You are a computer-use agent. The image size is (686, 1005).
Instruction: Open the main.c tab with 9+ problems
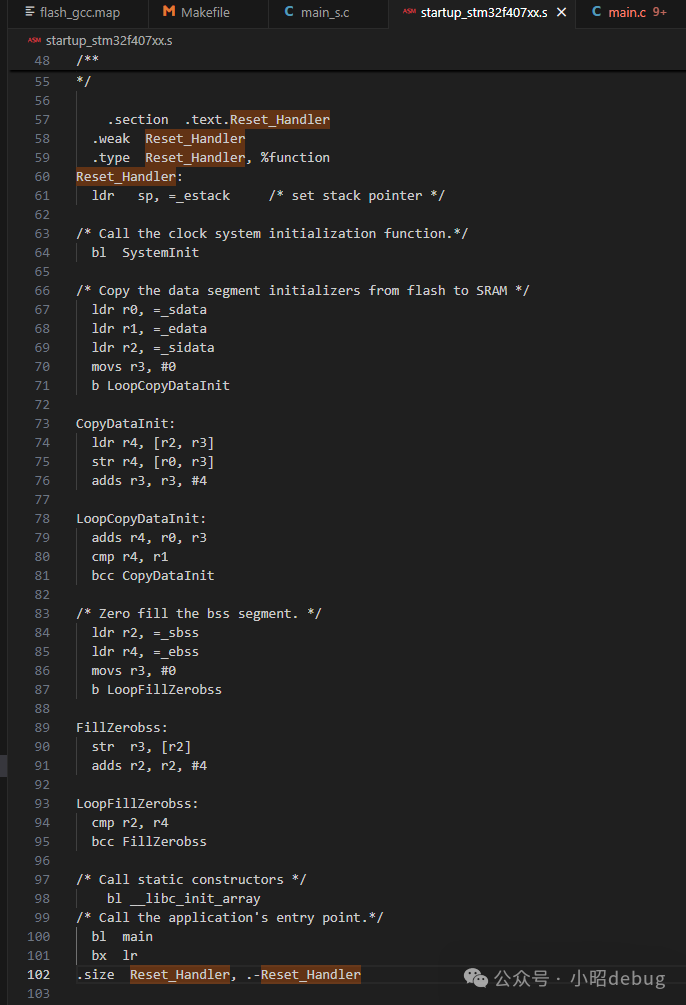tap(627, 13)
